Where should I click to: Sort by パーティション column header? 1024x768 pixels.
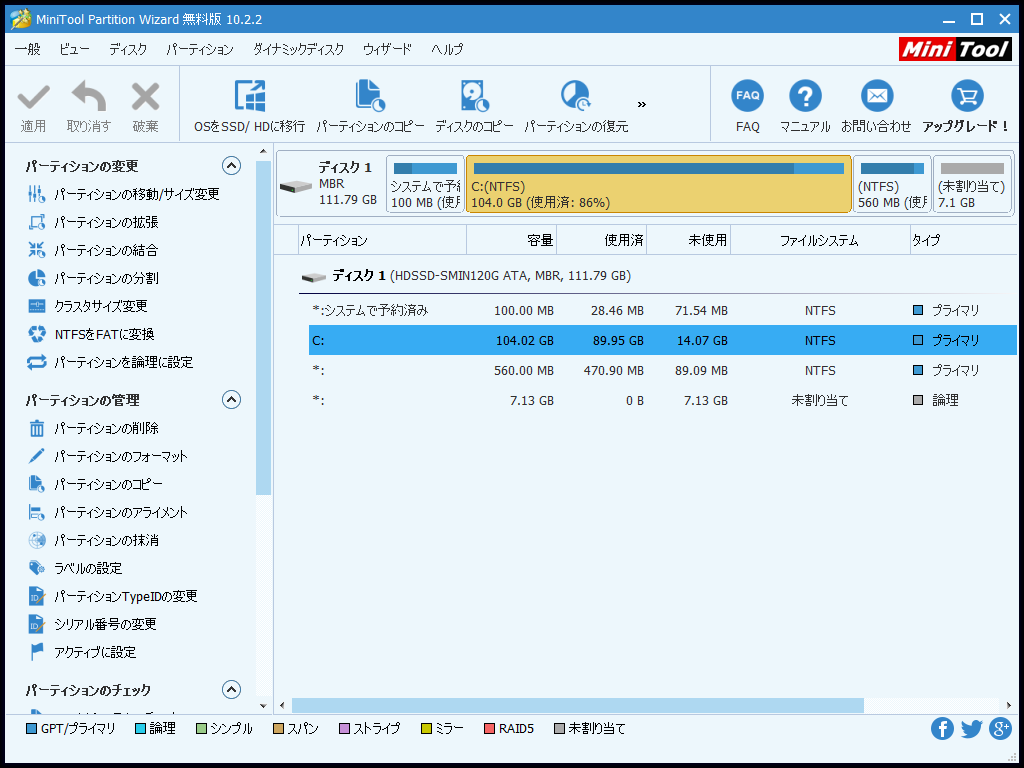click(382, 240)
